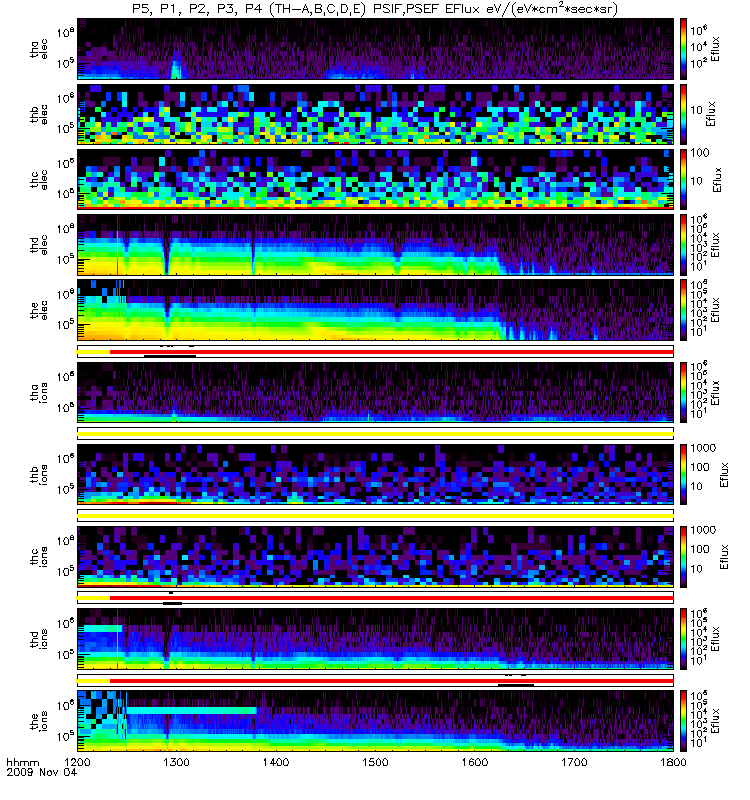Click the 'thd elec' y-axis label
This screenshot has height=800, width=750.
pyautogui.click(x=39, y=245)
